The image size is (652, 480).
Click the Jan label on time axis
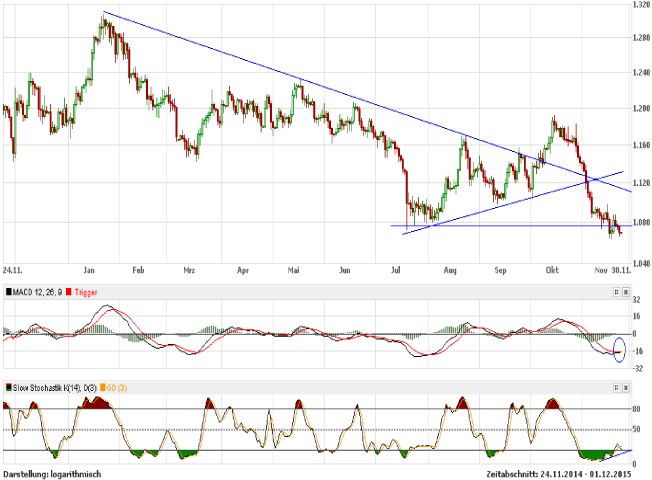pyautogui.click(x=89, y=270)
